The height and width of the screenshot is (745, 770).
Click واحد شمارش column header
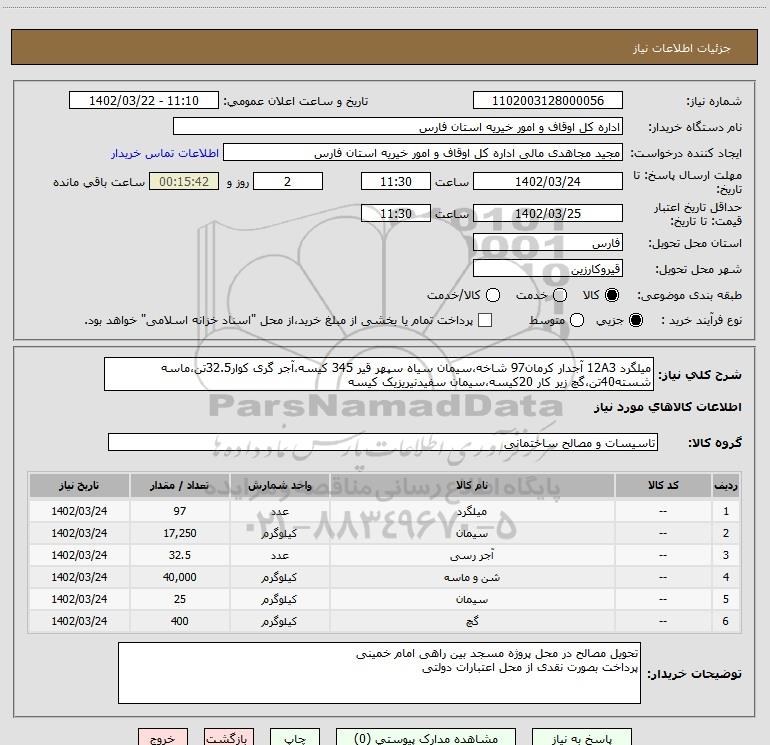(279, 485)
